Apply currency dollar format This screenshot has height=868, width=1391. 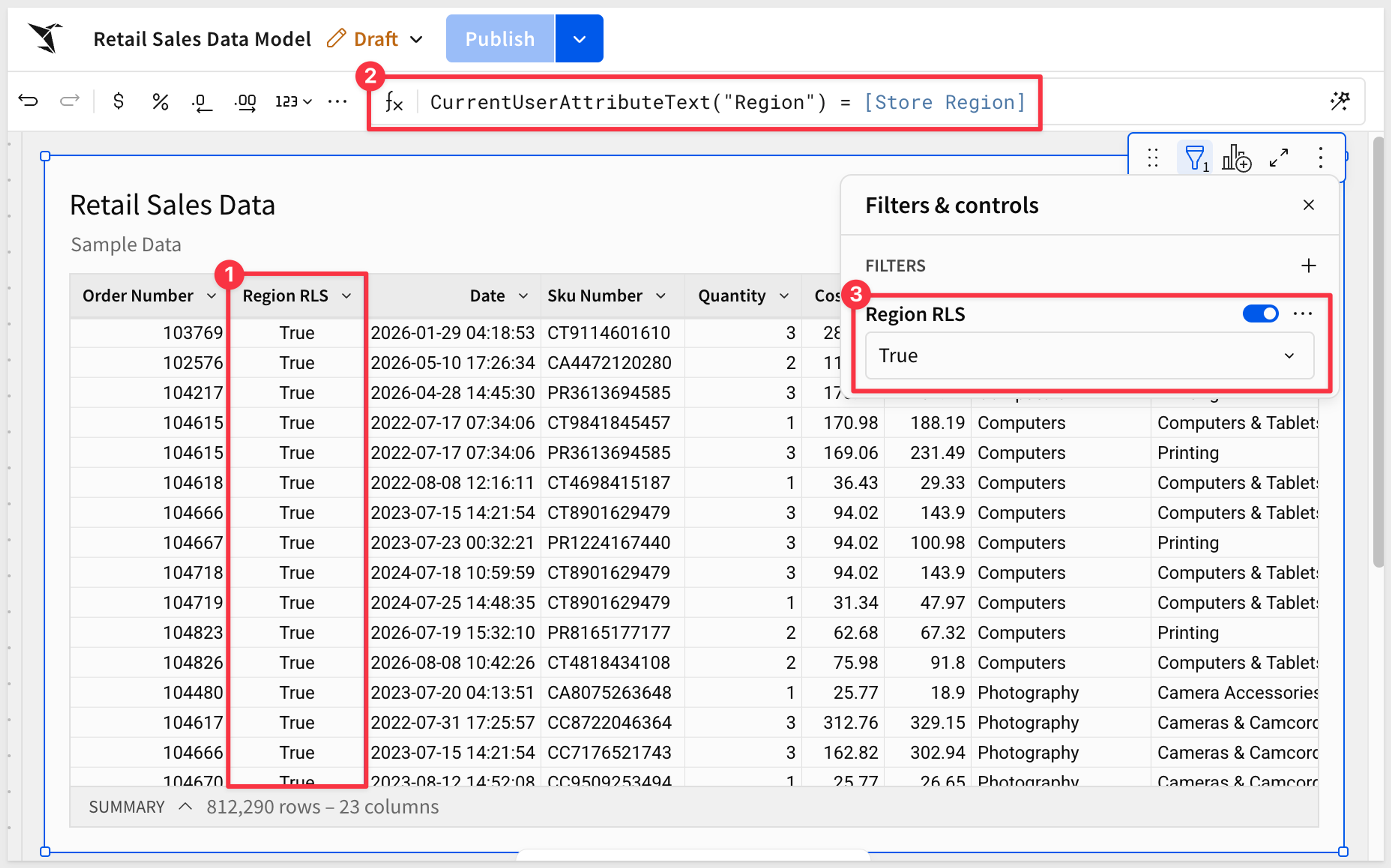point(118,101)
